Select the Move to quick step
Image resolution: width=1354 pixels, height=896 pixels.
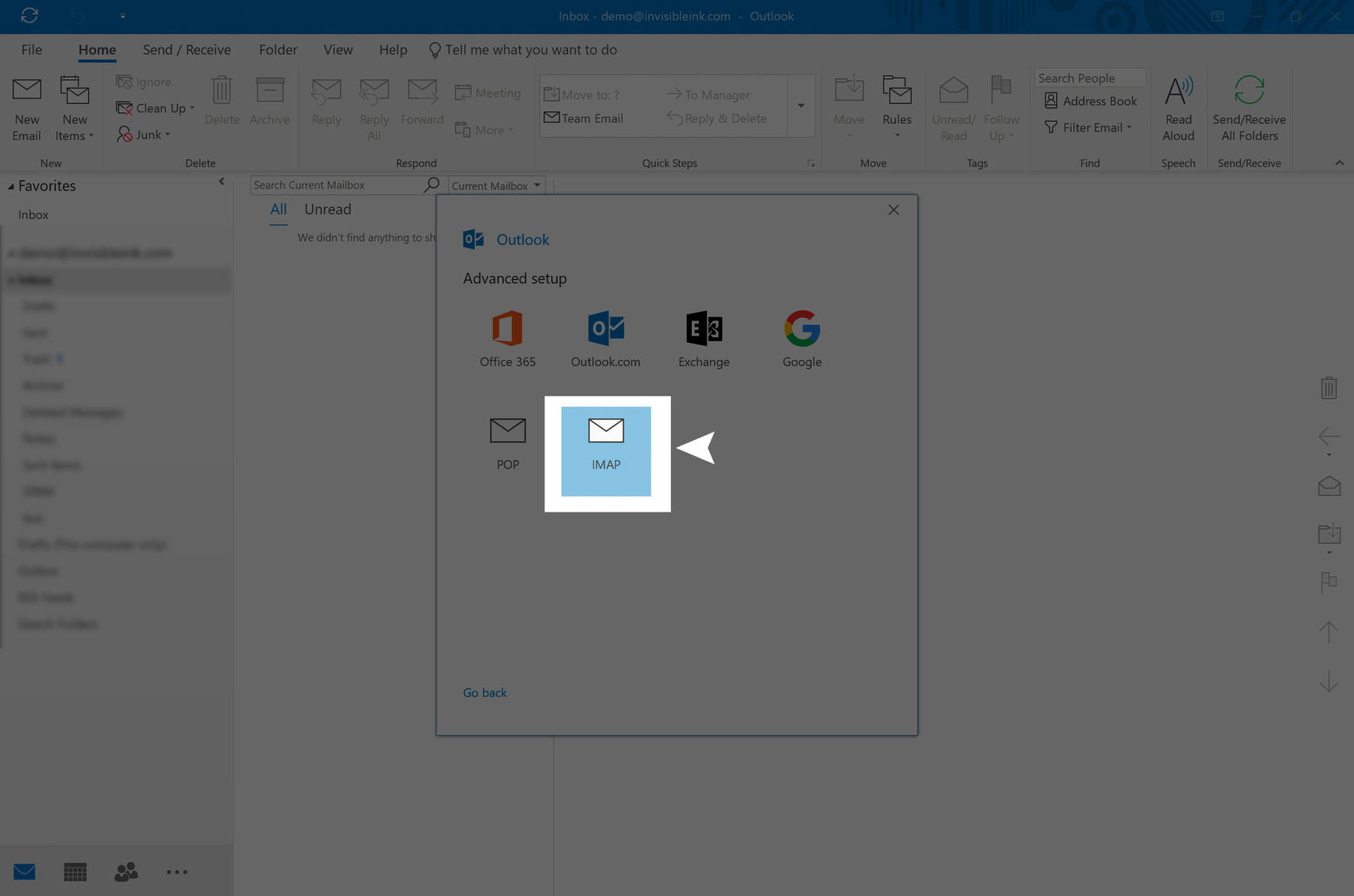[x=581, y=95]
